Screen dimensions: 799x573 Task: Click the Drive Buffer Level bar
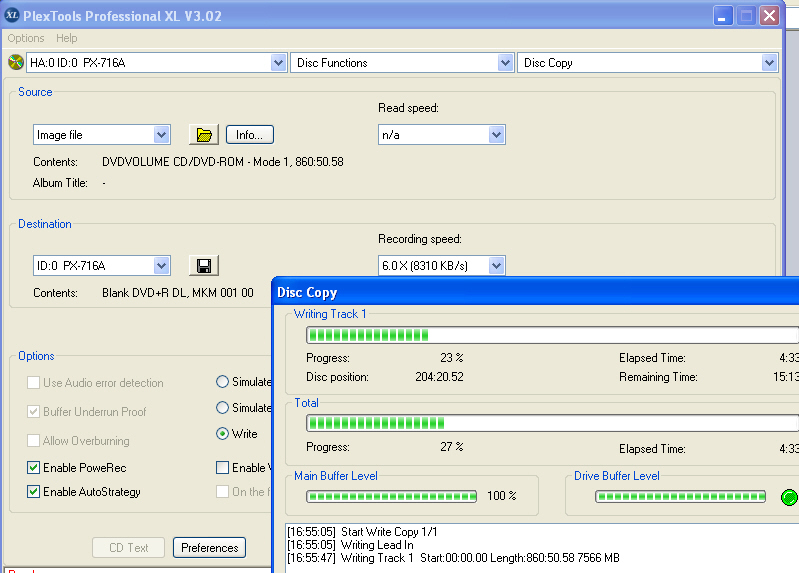click(680, 497)
